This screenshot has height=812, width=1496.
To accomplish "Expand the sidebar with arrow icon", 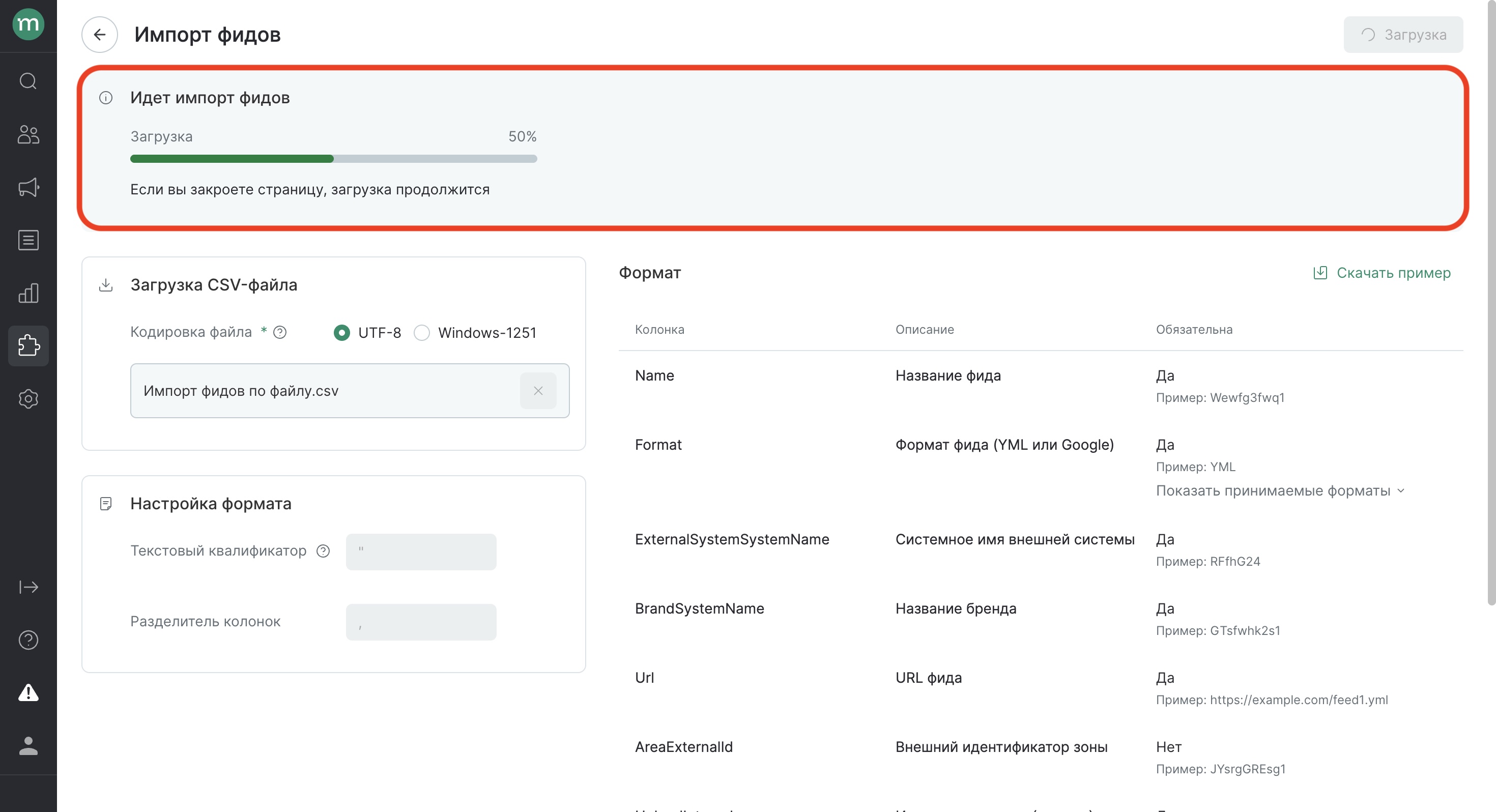I will [x=28, y=587].
